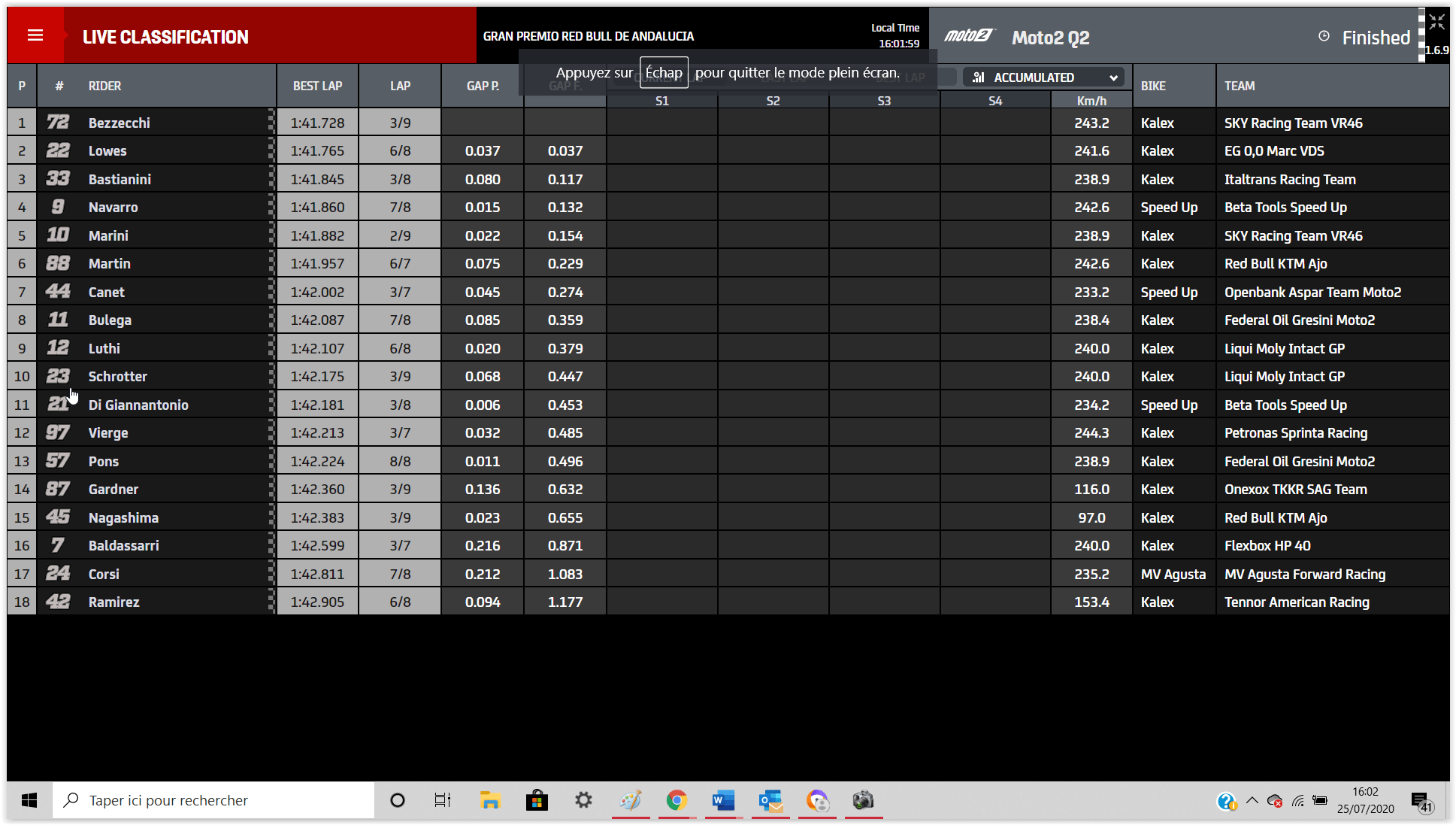Select rider Bezzecchi row
This screenshot has width=1456, height=825.
pyautogui.click(x=120, y=123)
